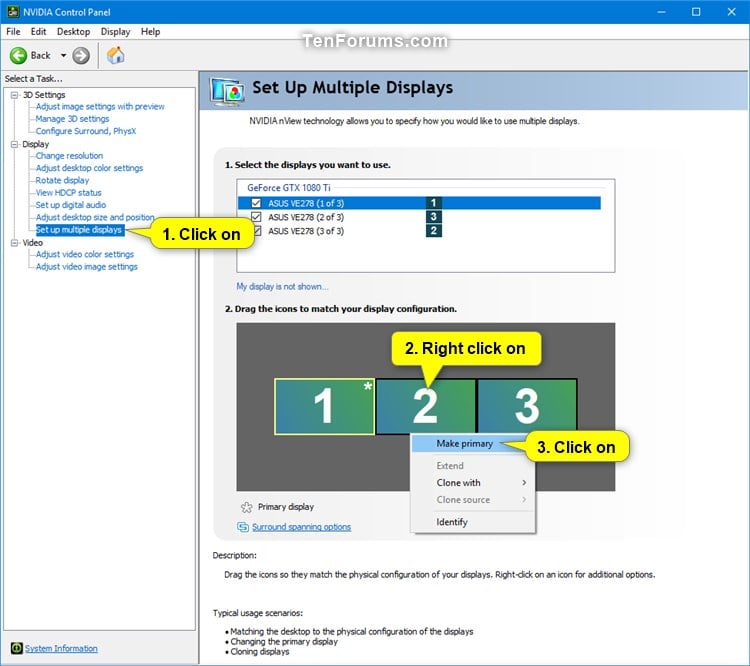
Task: Click the Video category label
Action: [x=33, y=243]
